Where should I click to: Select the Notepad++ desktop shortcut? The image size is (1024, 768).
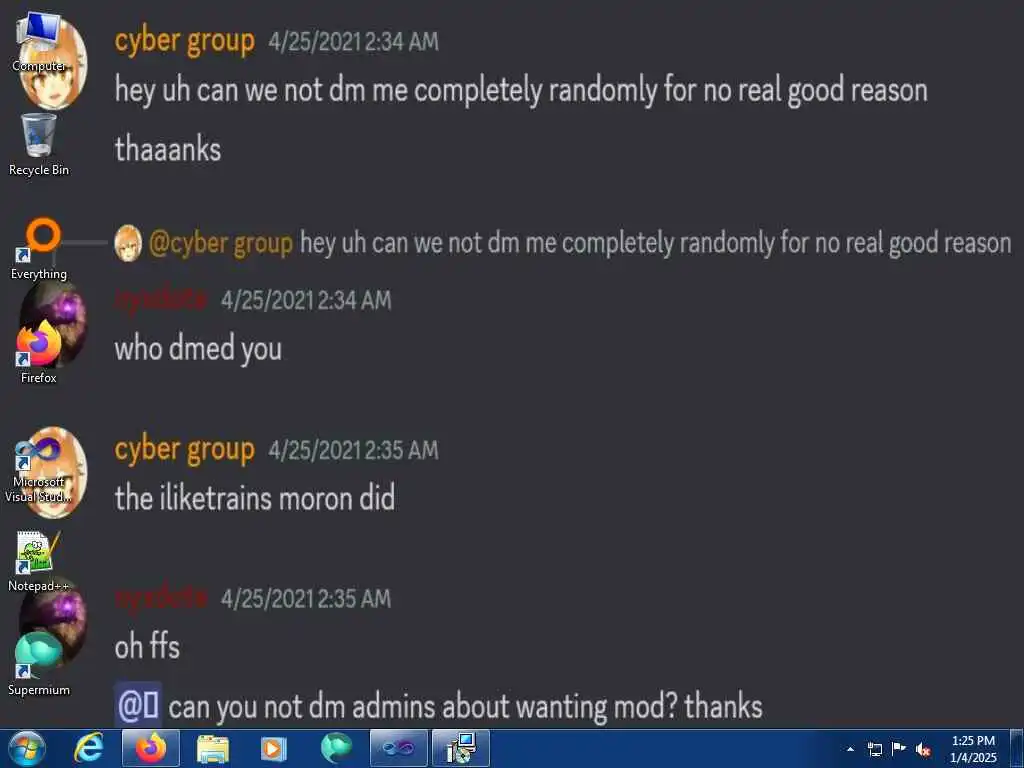click(x=39, y=562)
